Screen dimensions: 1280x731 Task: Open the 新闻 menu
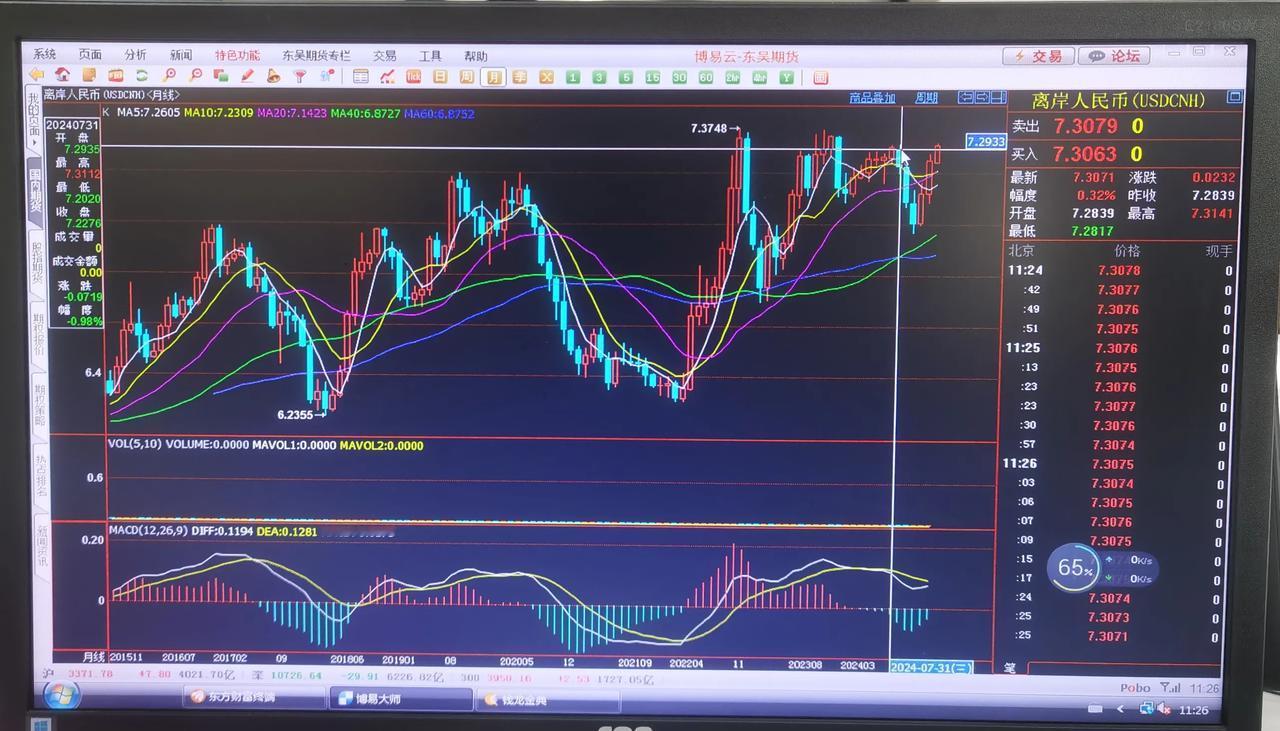tap(181, 55)
